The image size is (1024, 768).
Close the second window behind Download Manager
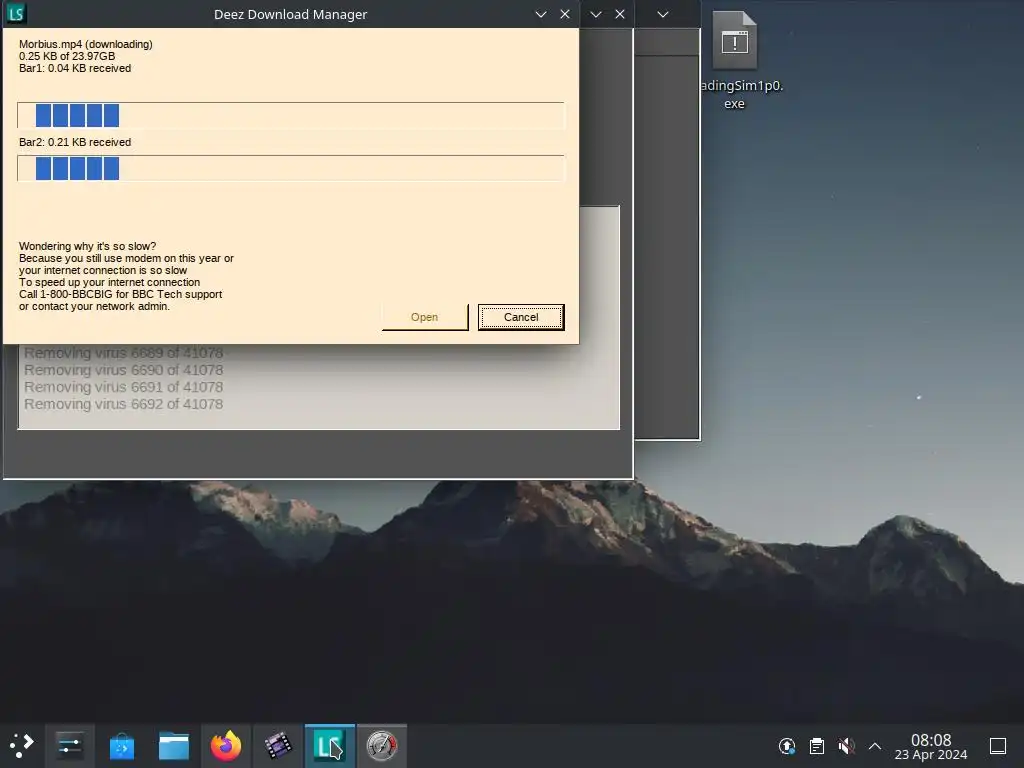(620, 14)
